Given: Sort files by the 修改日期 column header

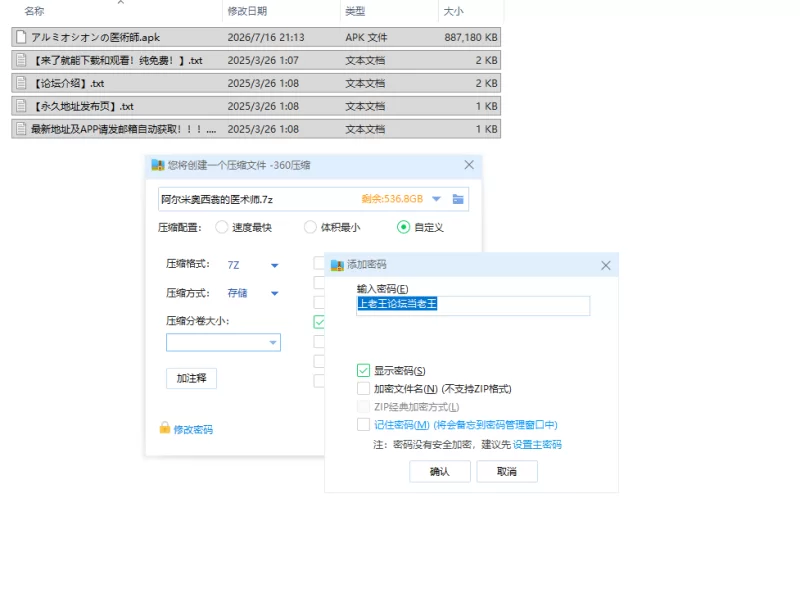Looking at the screenshot, I should 247,11.
